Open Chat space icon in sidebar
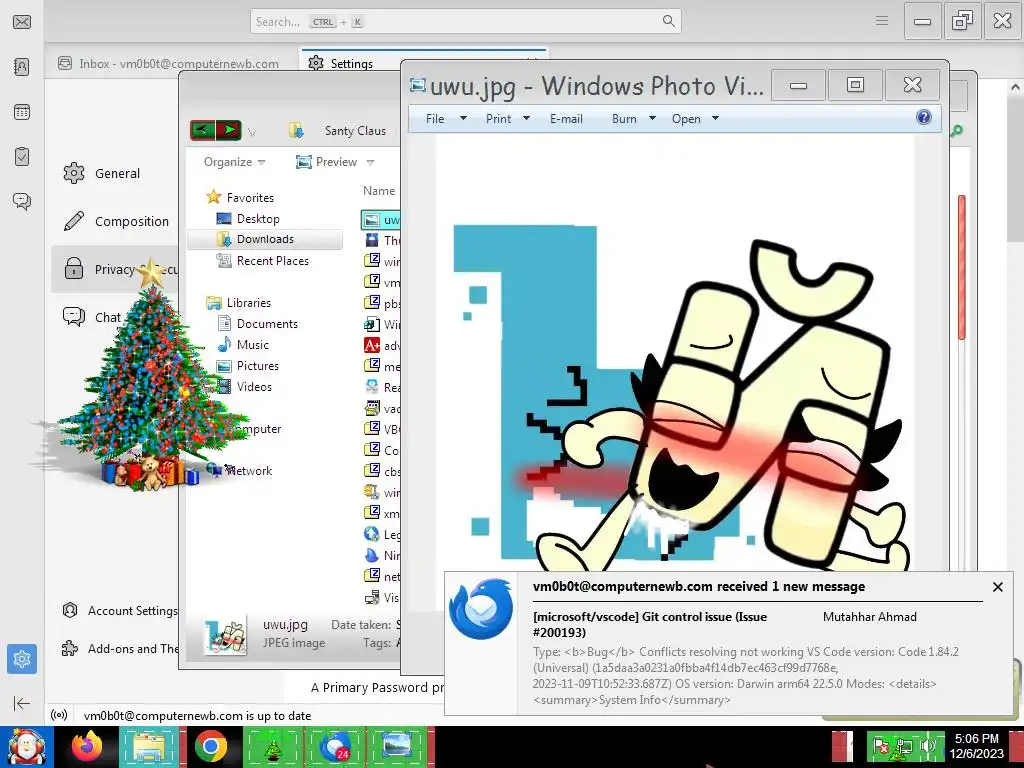The image size is (1024, 768). click(22, 201)
